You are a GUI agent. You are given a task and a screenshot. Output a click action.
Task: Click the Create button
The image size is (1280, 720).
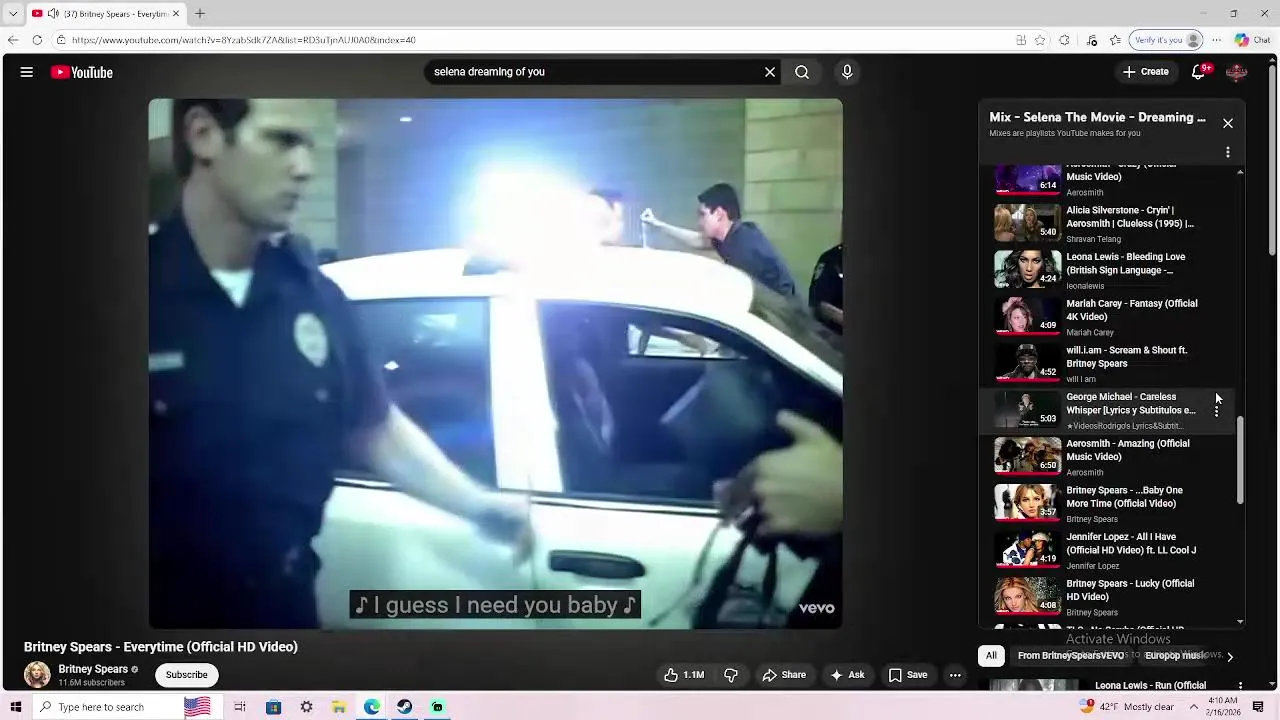pyautogui.click(x=1145, y=72)
